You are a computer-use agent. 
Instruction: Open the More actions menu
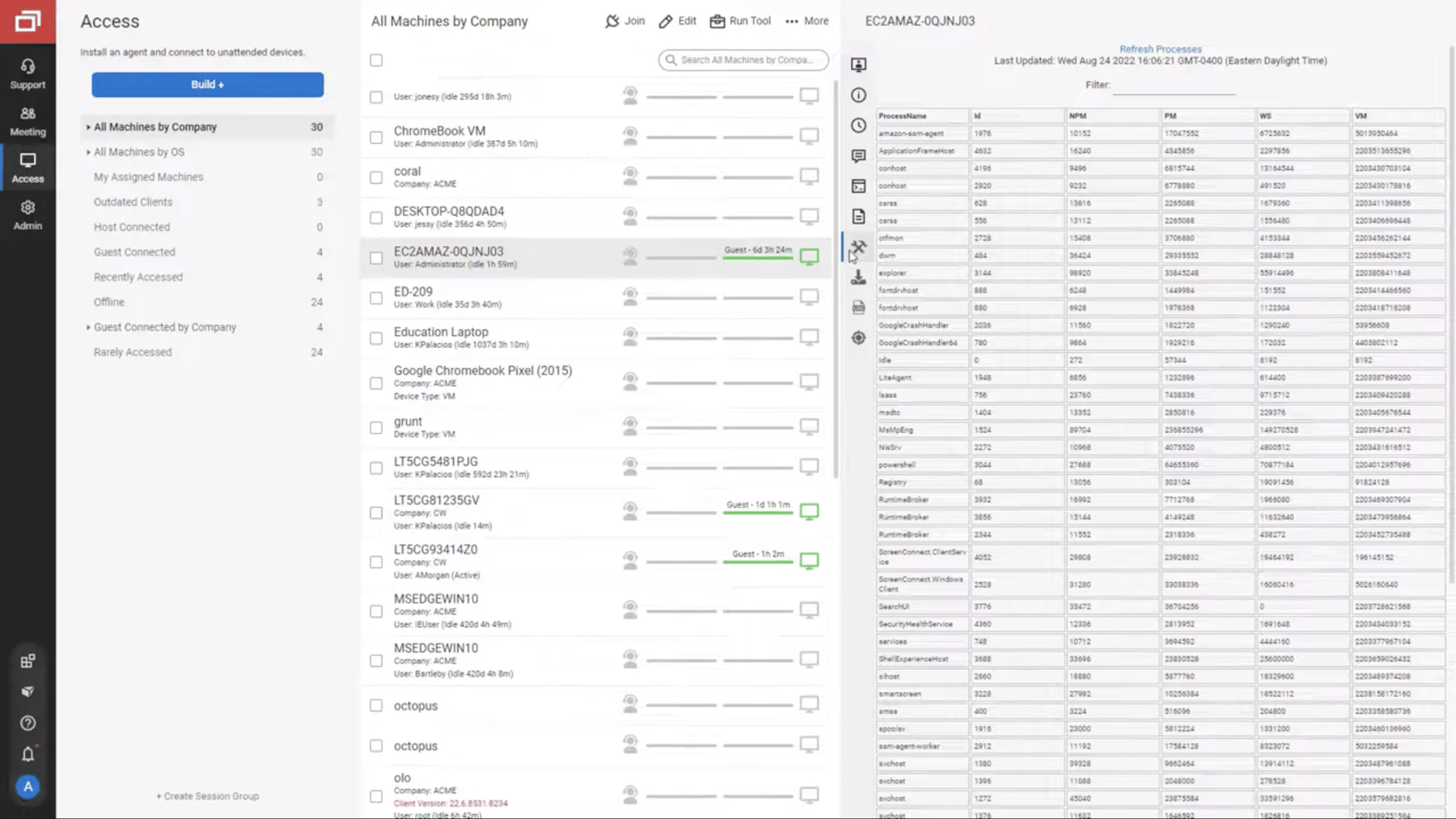(x=806, y=21)
